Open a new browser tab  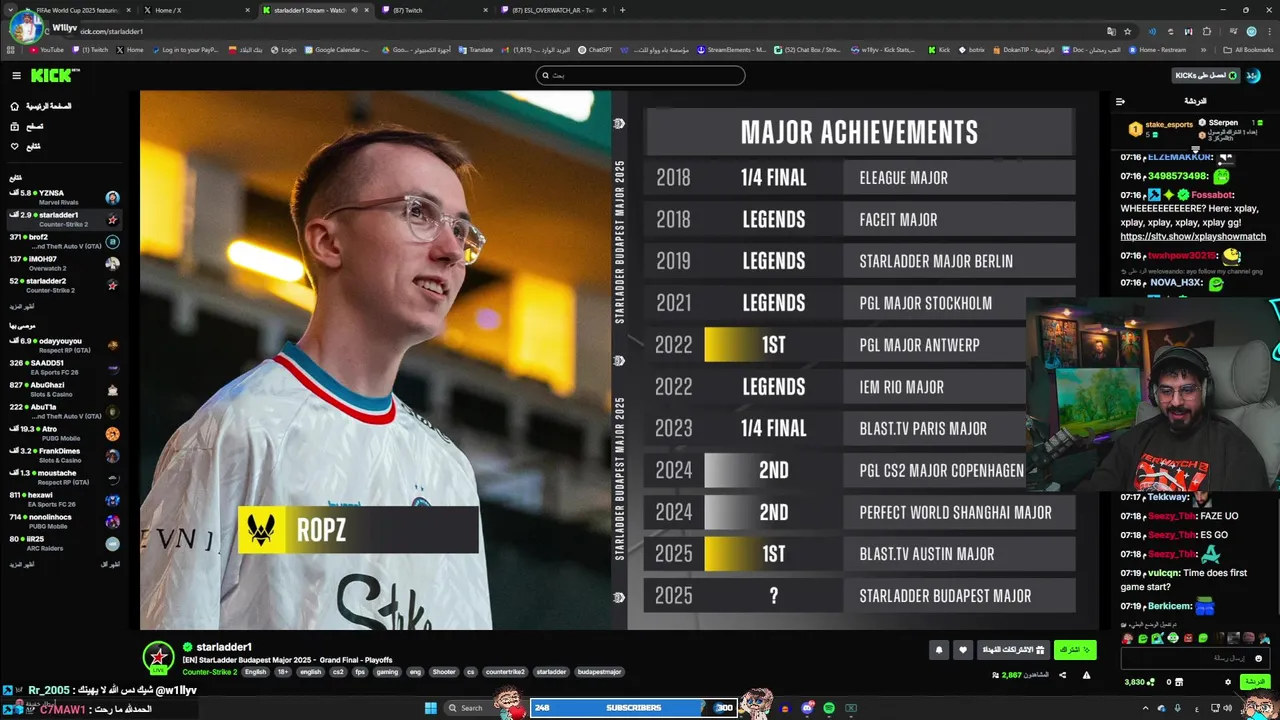pos(622,10)
